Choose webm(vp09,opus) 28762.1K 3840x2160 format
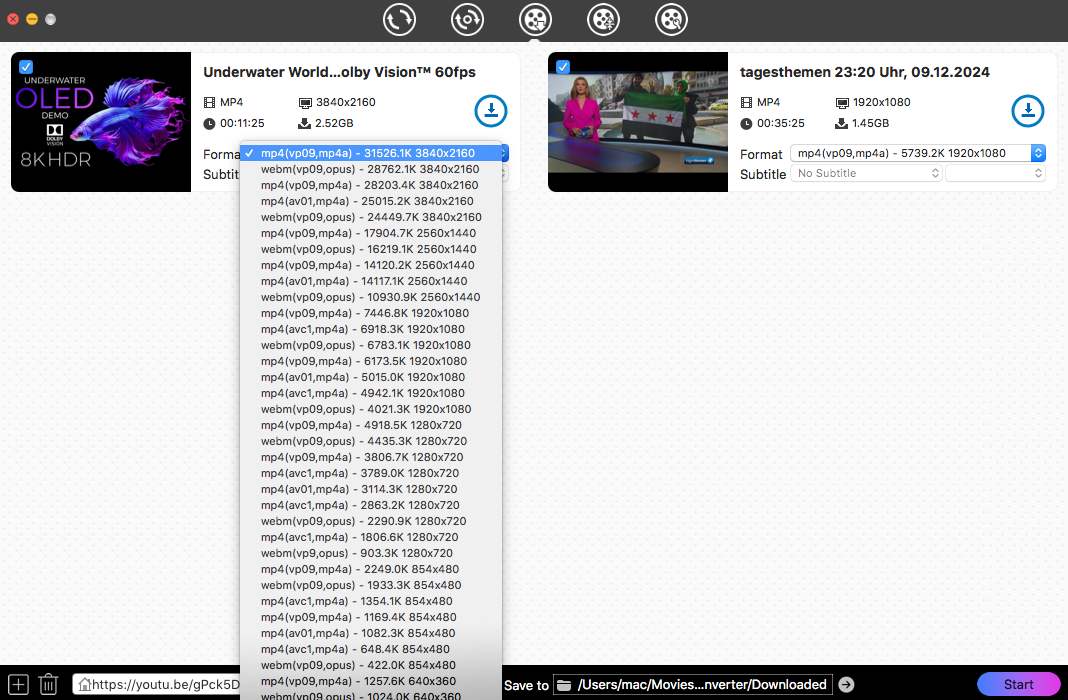Image resolution: width=1068 pixels, height=700 pixels. tap(371, 169)
